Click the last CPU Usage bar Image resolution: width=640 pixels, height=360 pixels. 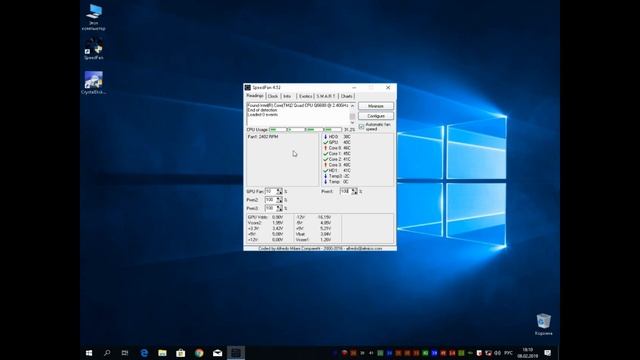[333, 130]
